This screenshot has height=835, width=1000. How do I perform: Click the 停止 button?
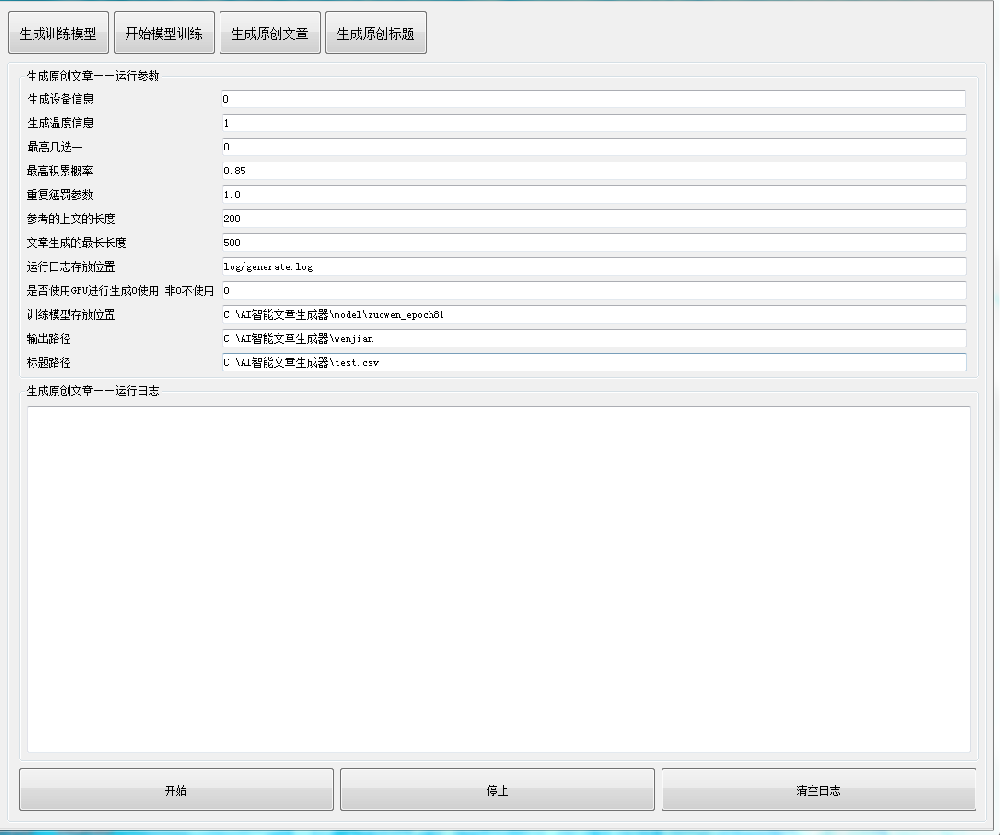497,790
